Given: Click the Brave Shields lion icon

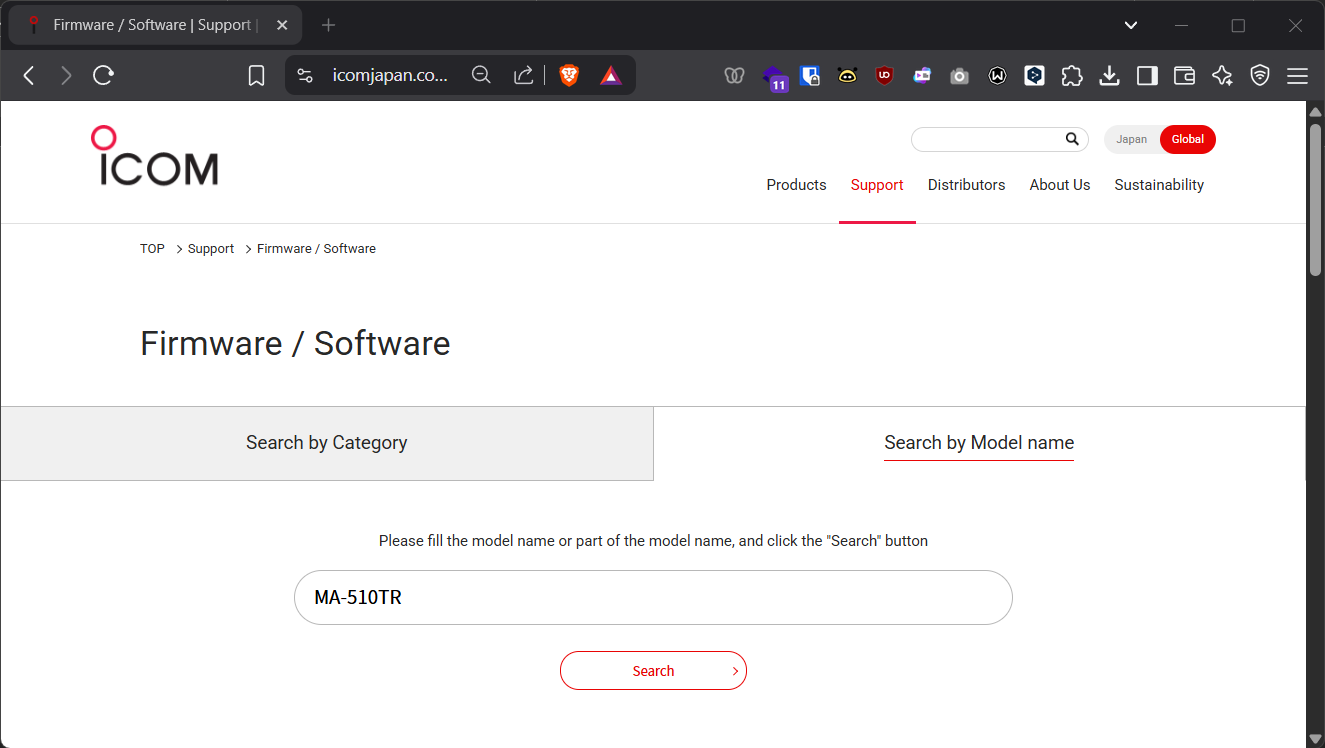Looking at the screenshot, I should click(x=569, y=75).
